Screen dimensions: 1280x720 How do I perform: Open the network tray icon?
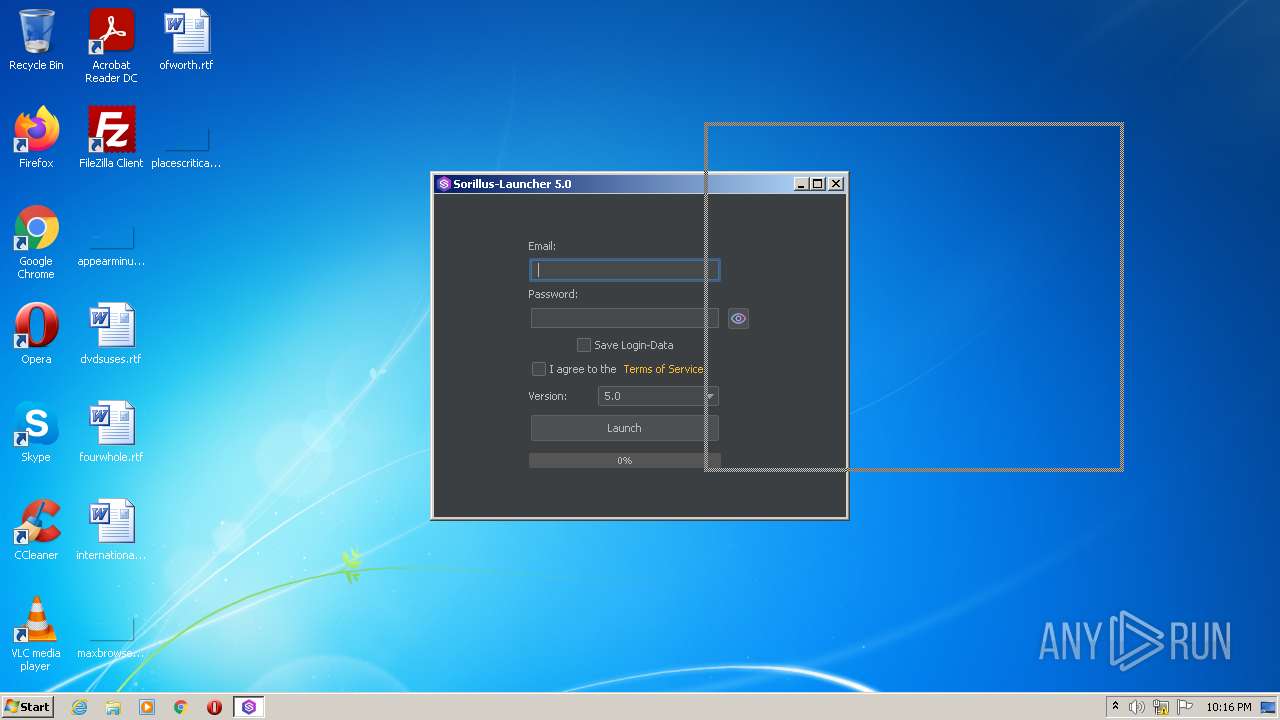[x=1161, y=707]
